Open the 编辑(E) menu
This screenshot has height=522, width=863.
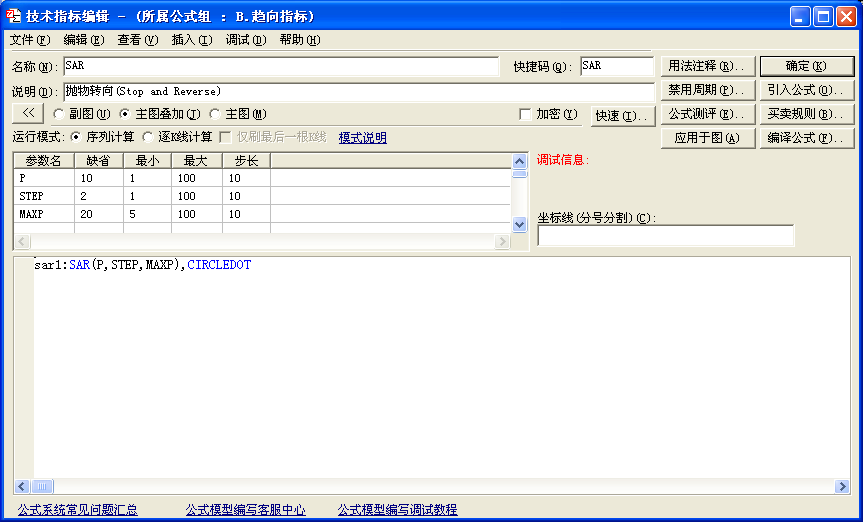pos(84,40)
